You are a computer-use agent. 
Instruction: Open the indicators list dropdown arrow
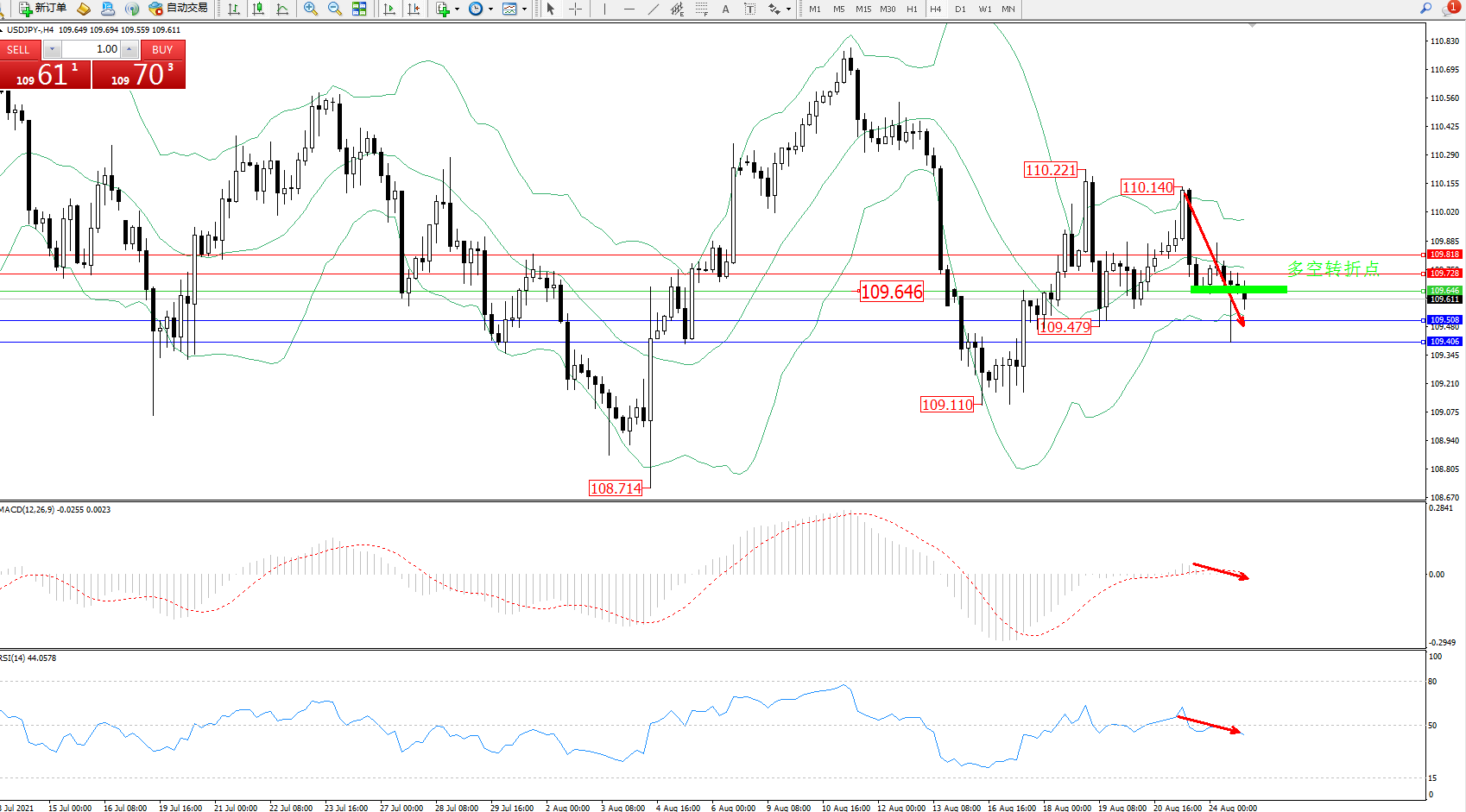pyautogui.click(x=457, y=9)
